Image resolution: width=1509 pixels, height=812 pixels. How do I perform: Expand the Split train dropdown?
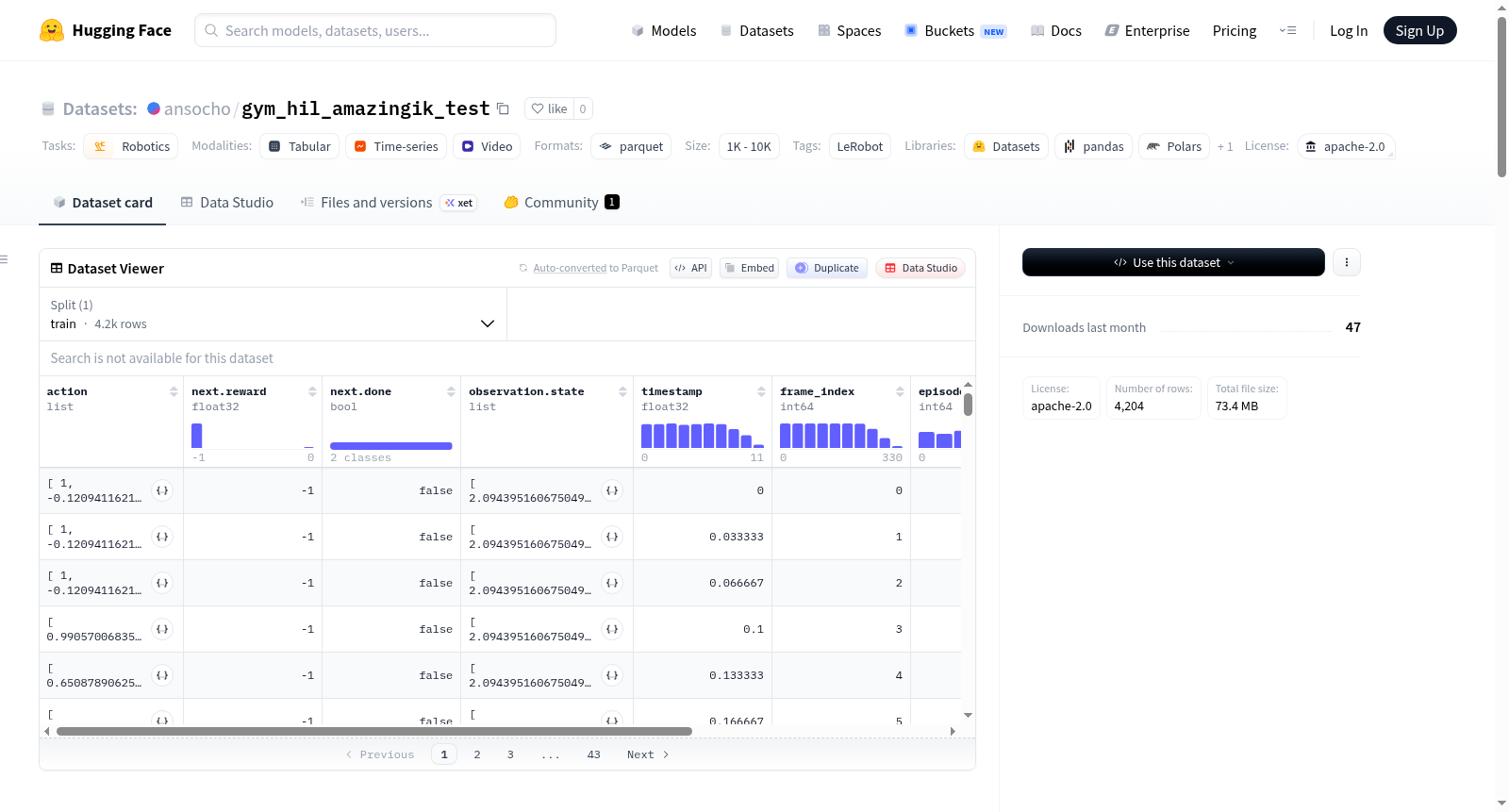coord(273,314)
